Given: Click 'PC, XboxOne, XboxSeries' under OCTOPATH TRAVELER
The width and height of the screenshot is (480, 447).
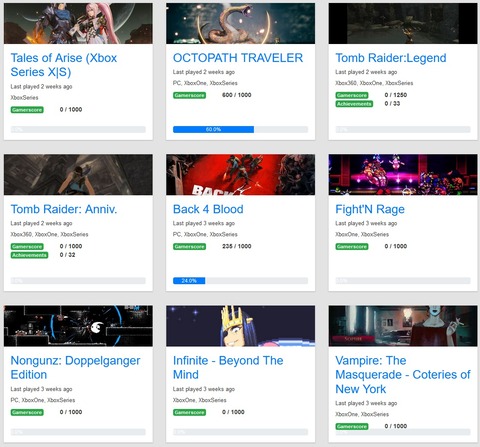Looking at the screenshot, I should point(205,83).
